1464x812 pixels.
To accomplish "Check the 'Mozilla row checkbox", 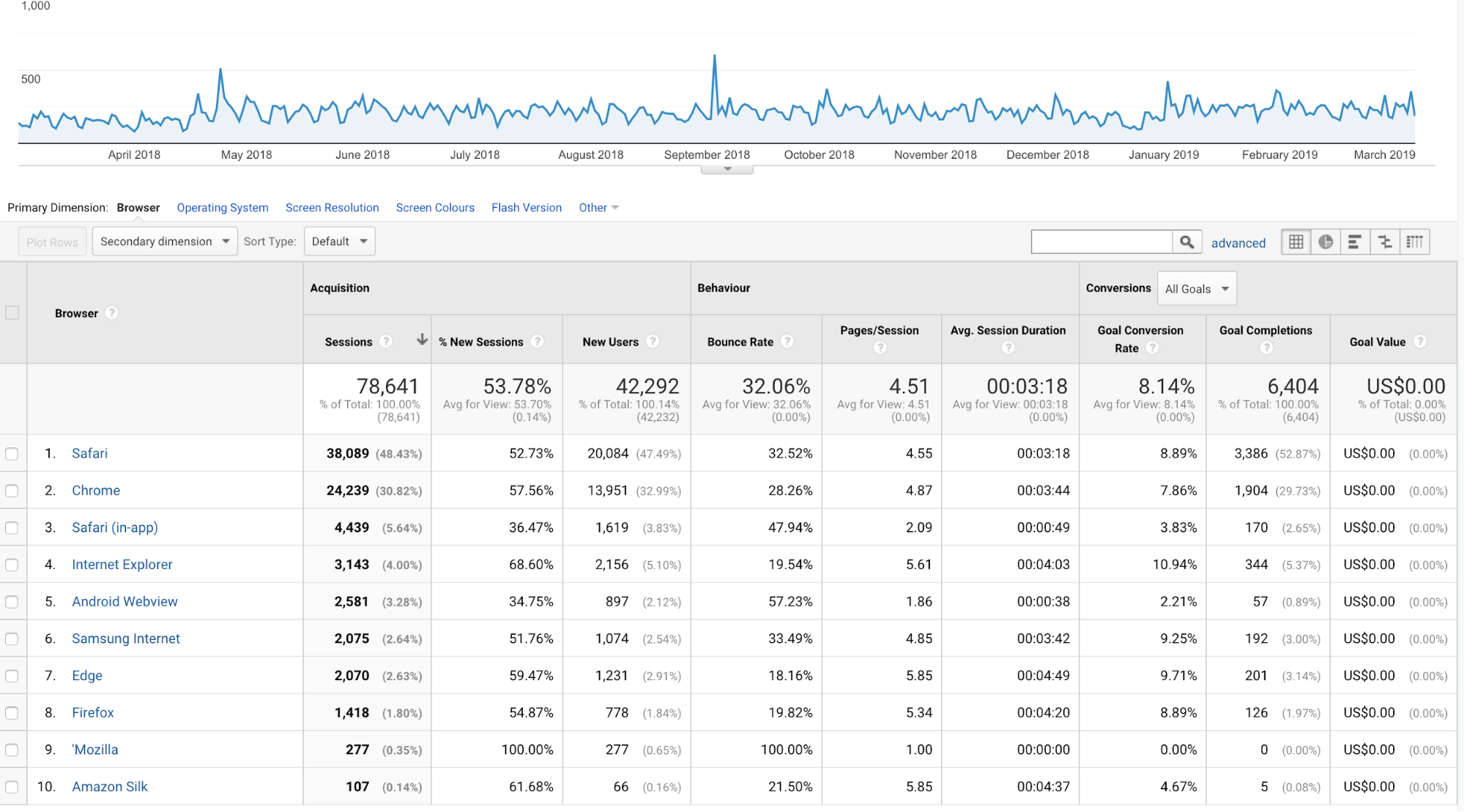I will click(x=12, y=750).
